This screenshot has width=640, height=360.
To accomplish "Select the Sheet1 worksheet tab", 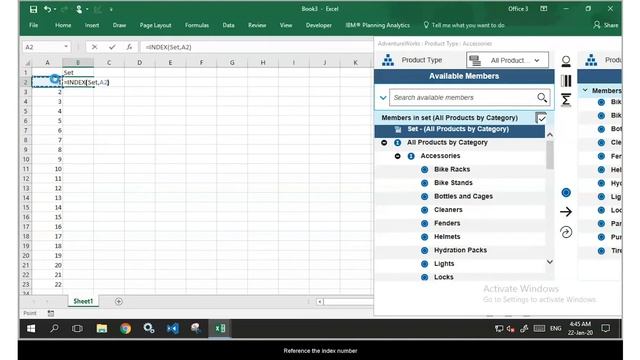I will [83, 301].
